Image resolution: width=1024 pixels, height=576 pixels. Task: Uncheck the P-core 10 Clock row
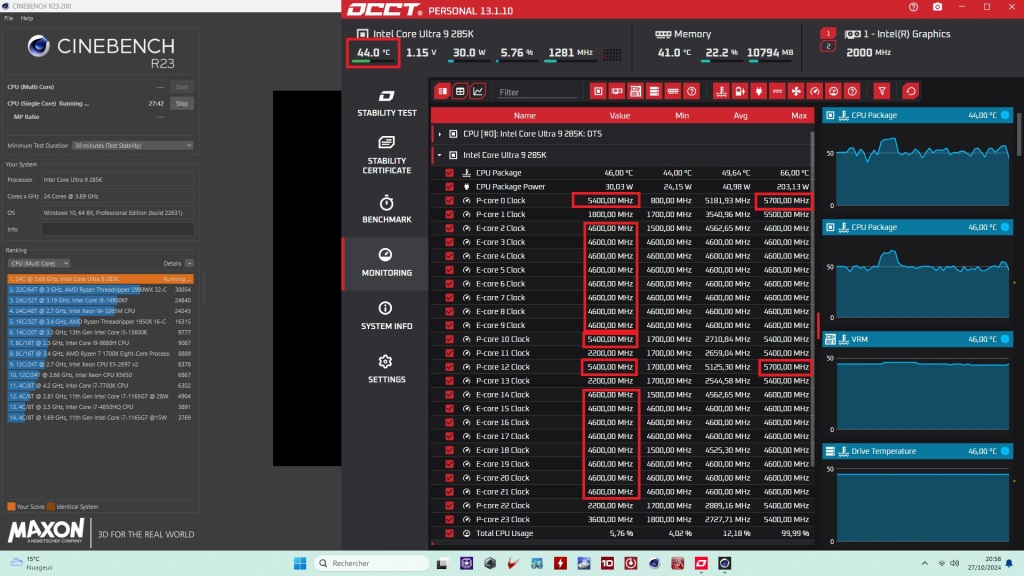pyautogui.click(x=449, y=340)
